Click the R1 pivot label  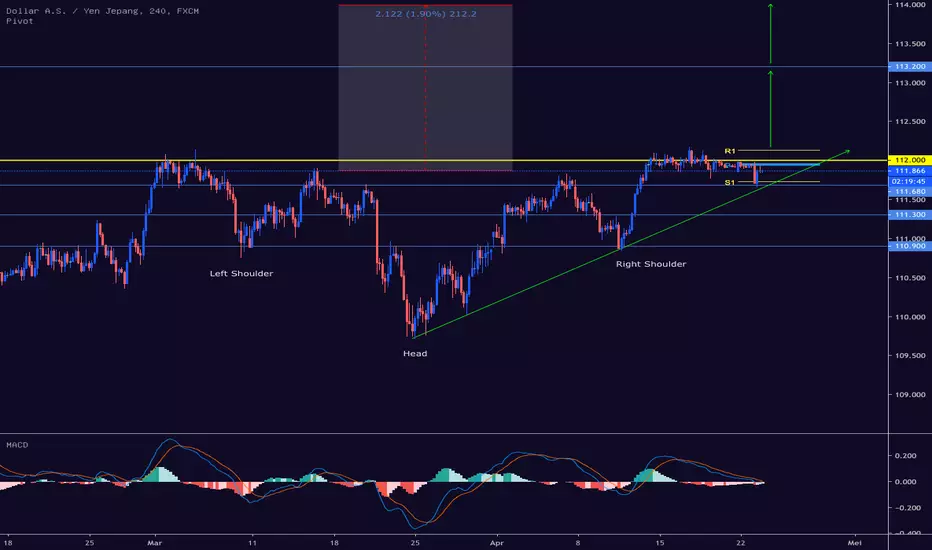pos(730,151)
